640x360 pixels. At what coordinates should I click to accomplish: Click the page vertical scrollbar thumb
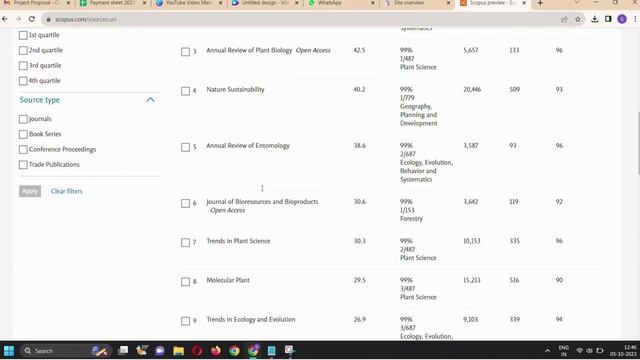[x=638, y=143]
